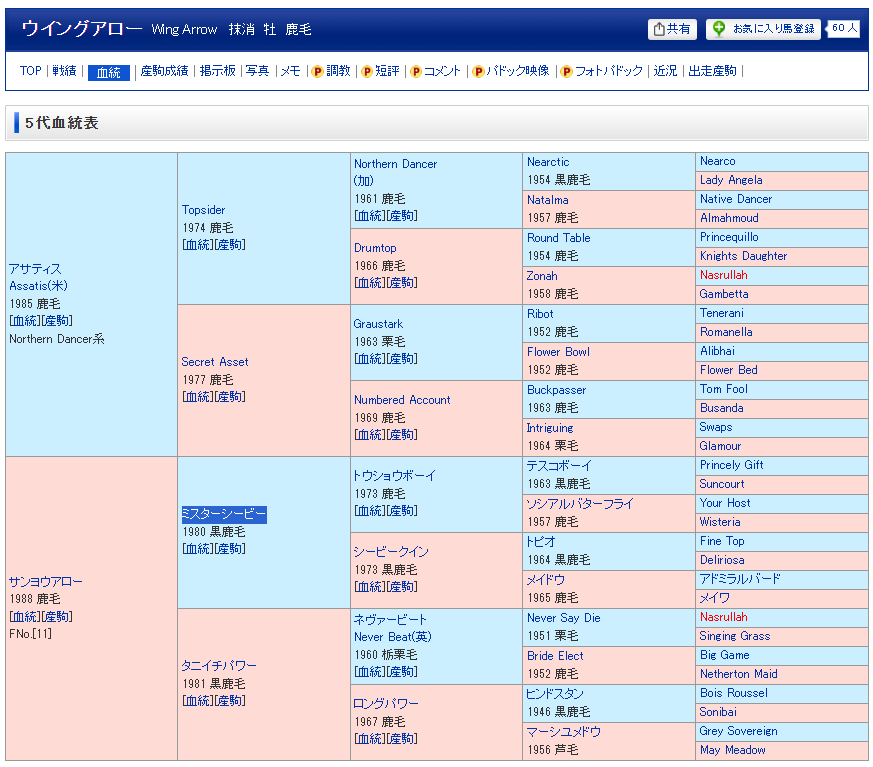873x767 pixels.
Task: Open the premium フォトパドック tab
Action: (601, 71)
